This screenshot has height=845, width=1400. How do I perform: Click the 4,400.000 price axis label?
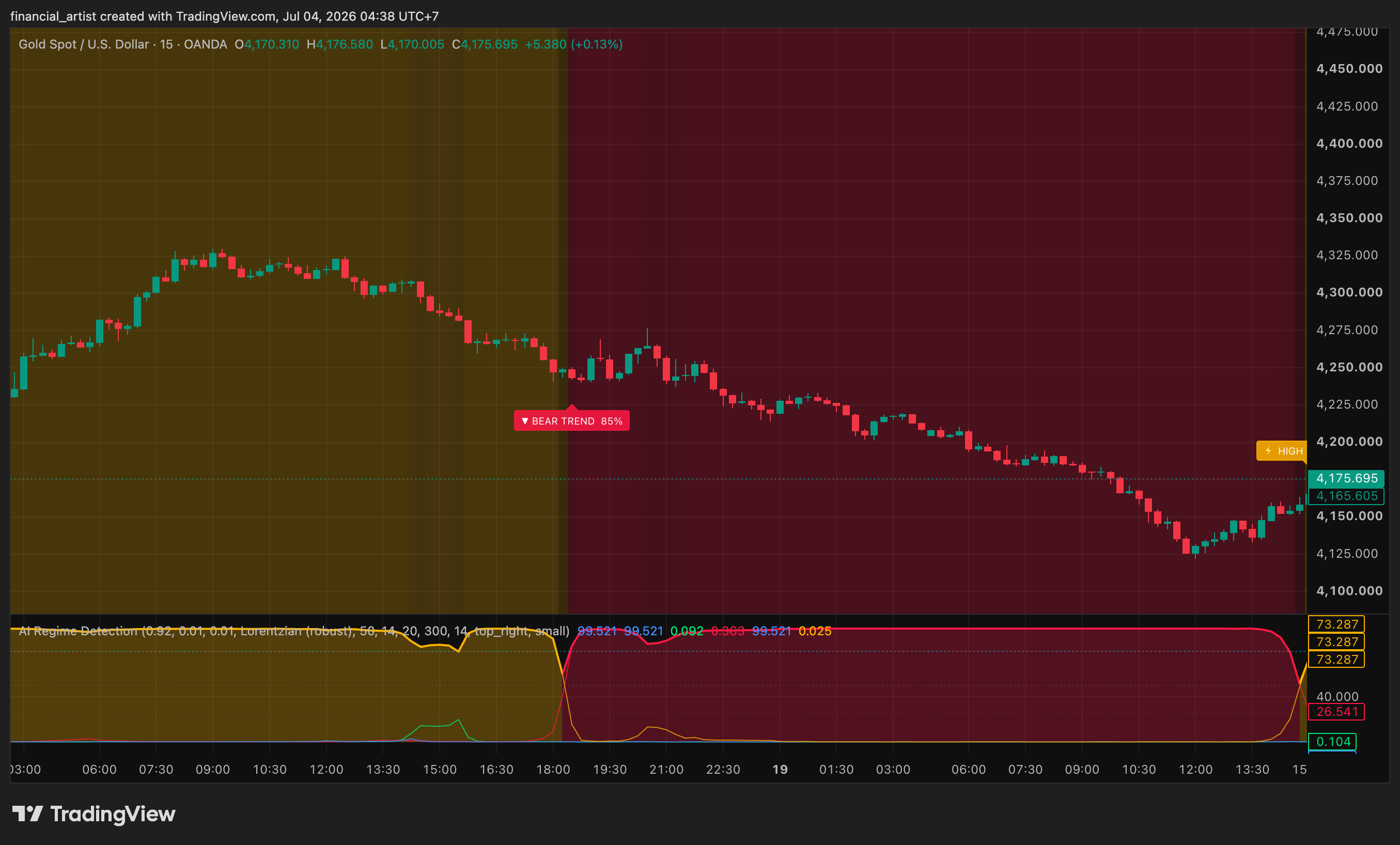point(1349,143)
